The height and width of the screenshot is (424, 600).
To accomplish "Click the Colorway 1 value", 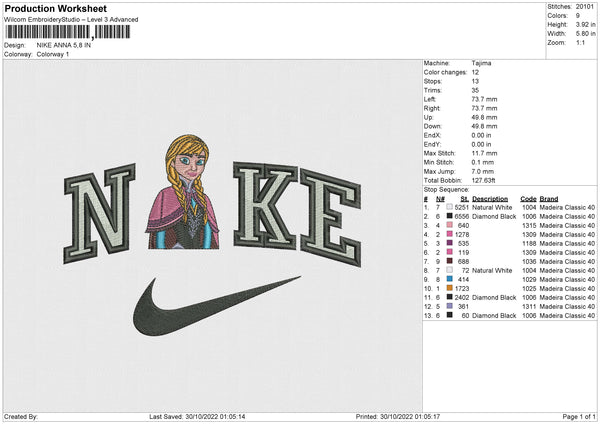I will tap(53, 54).
